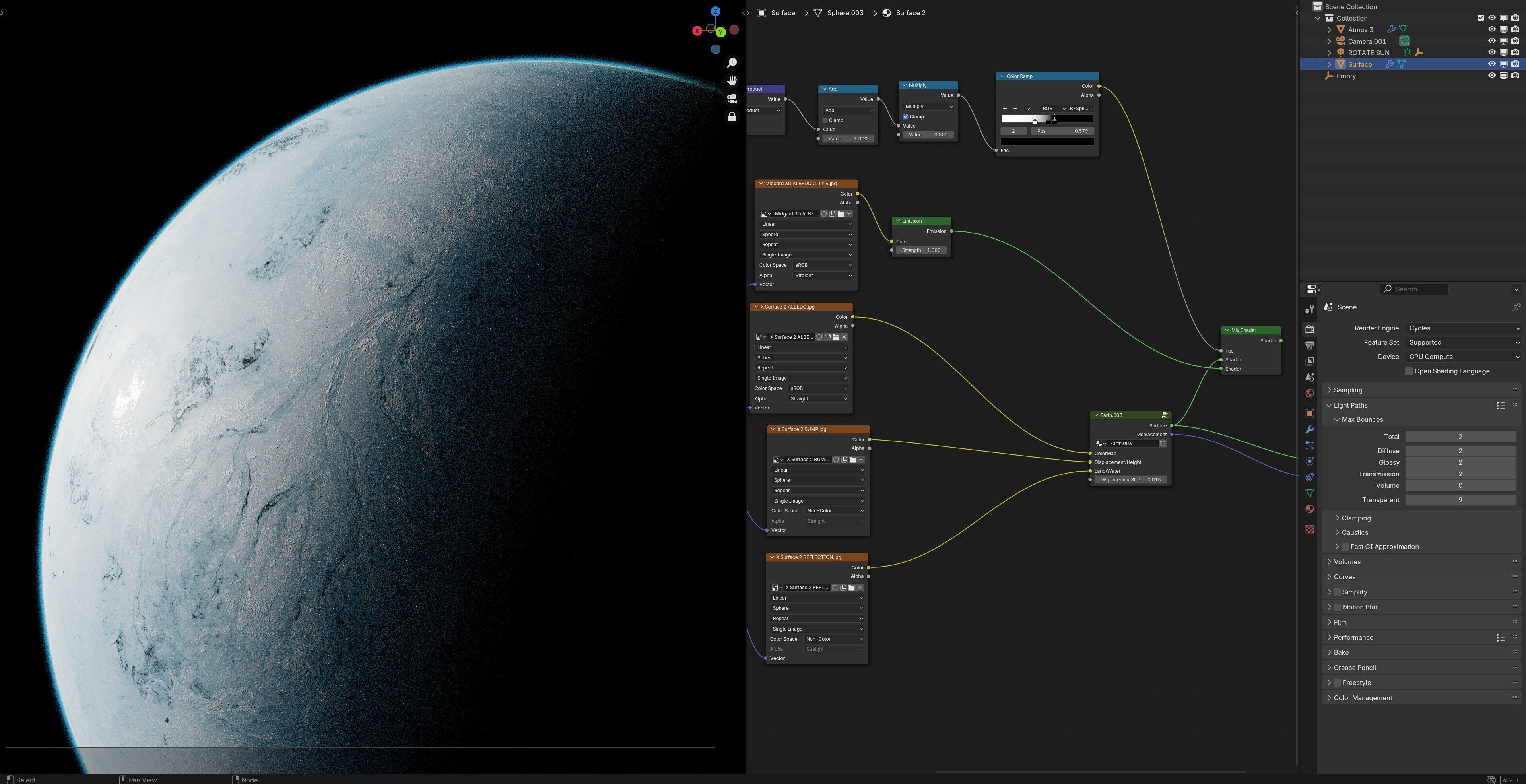Unlink image from X Surface 2 BUMP node
Image resolution: width=1526 pixels, height=784 pixels.
tap(861, 460)
